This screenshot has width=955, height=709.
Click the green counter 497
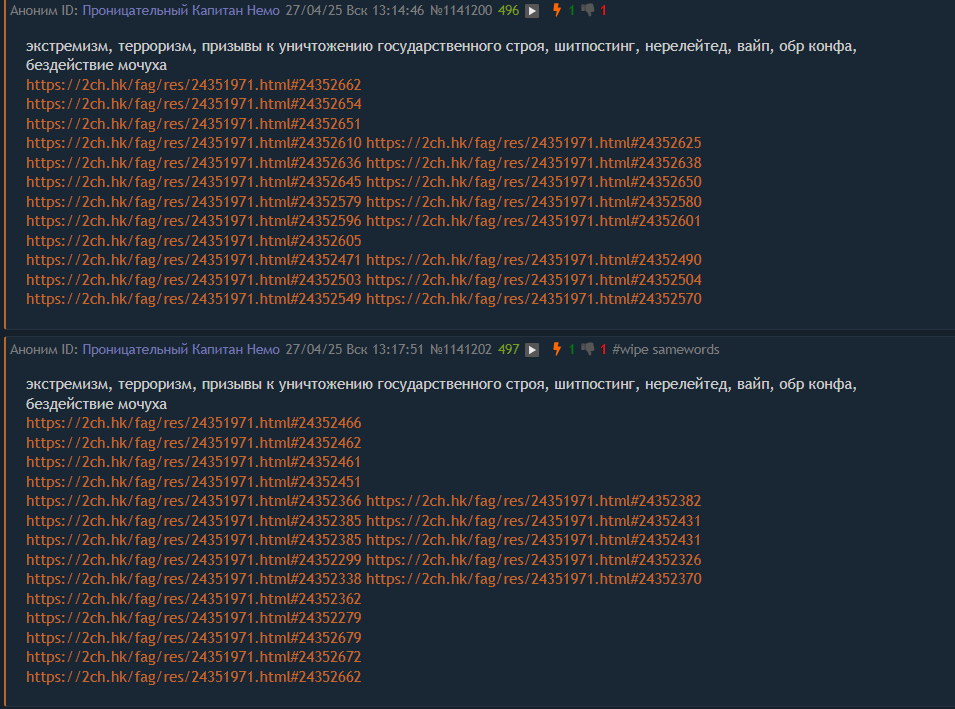[x=509, y=349]
